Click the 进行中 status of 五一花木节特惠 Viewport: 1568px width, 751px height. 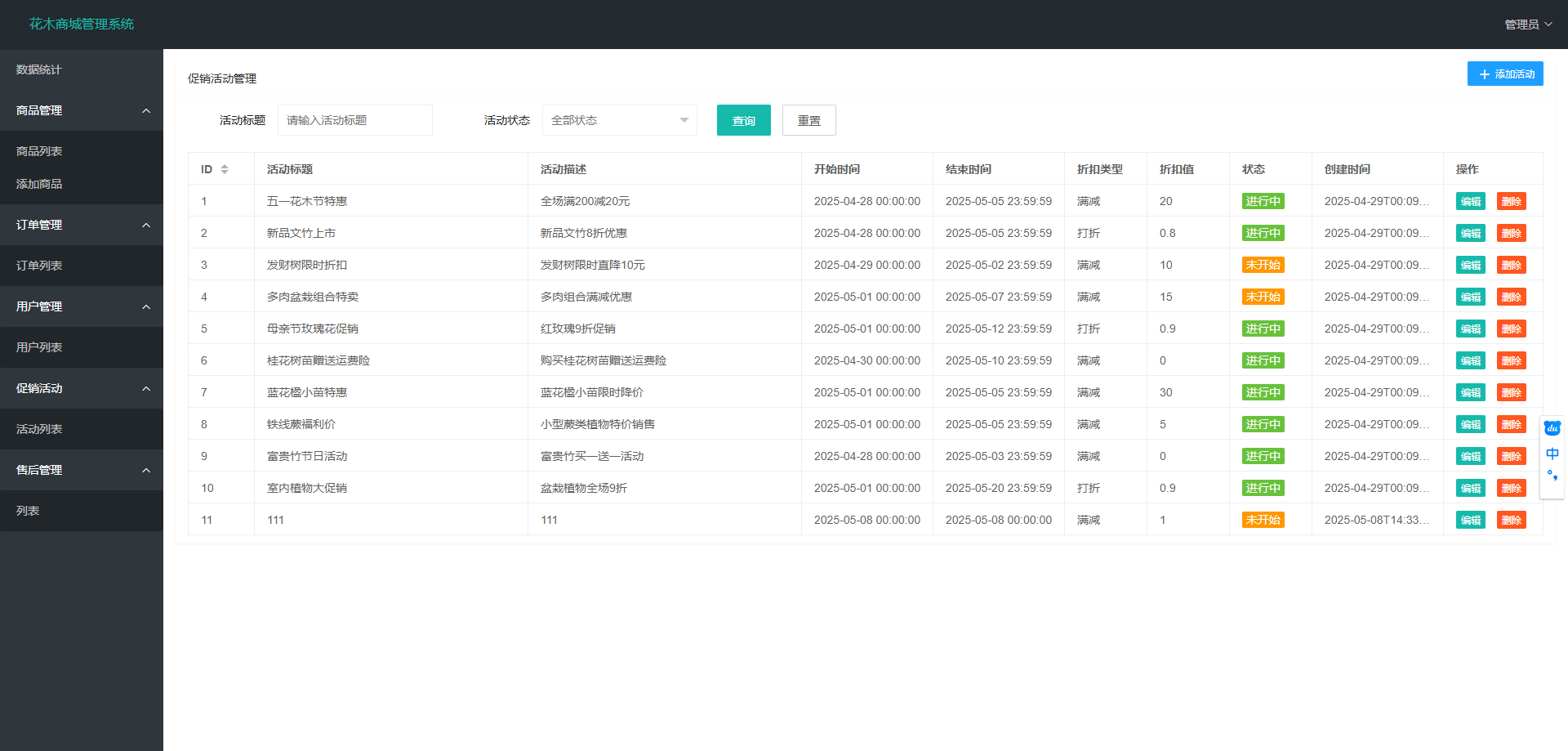click(1263, 201)
